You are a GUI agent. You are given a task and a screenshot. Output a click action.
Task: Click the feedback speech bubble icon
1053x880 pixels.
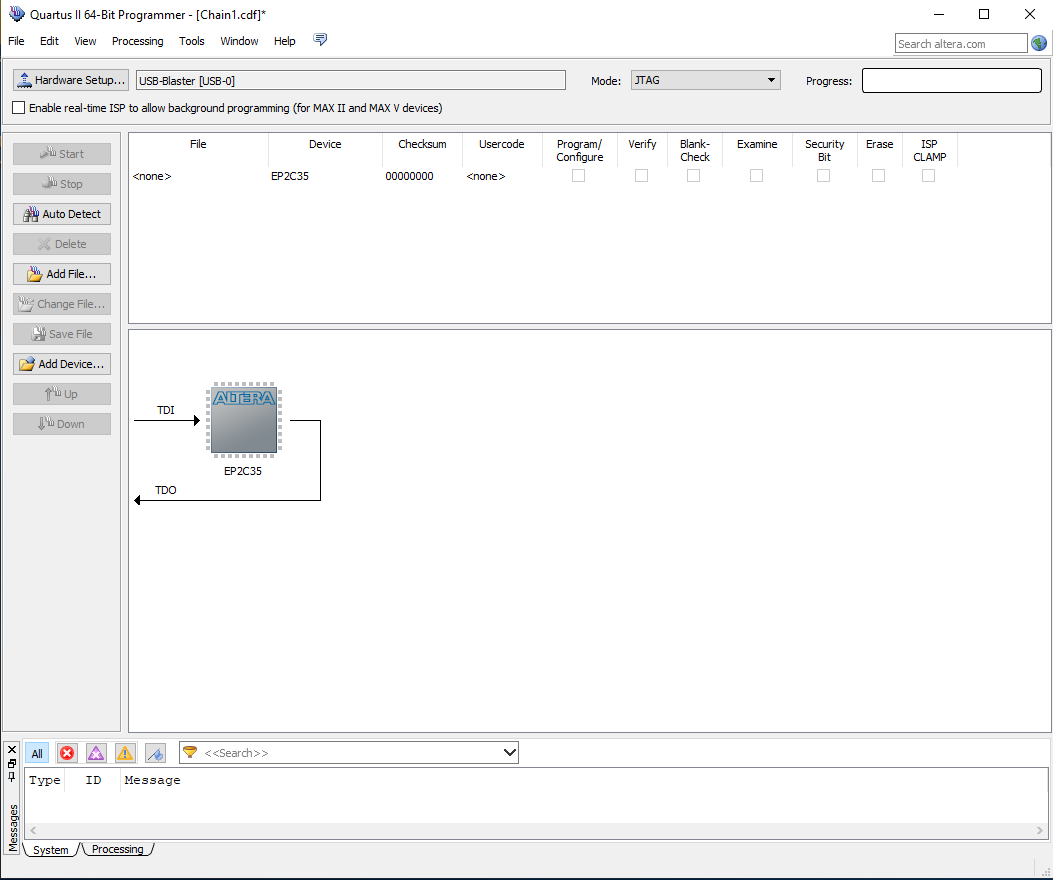click(x=320, y=40)
